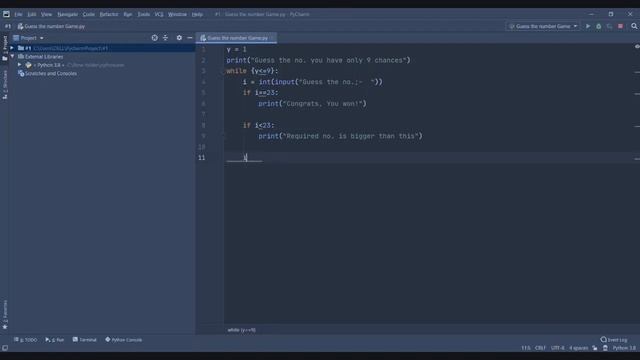Open the Navigate menu
This screenshot has width=640, height=360.
point(67,14)
